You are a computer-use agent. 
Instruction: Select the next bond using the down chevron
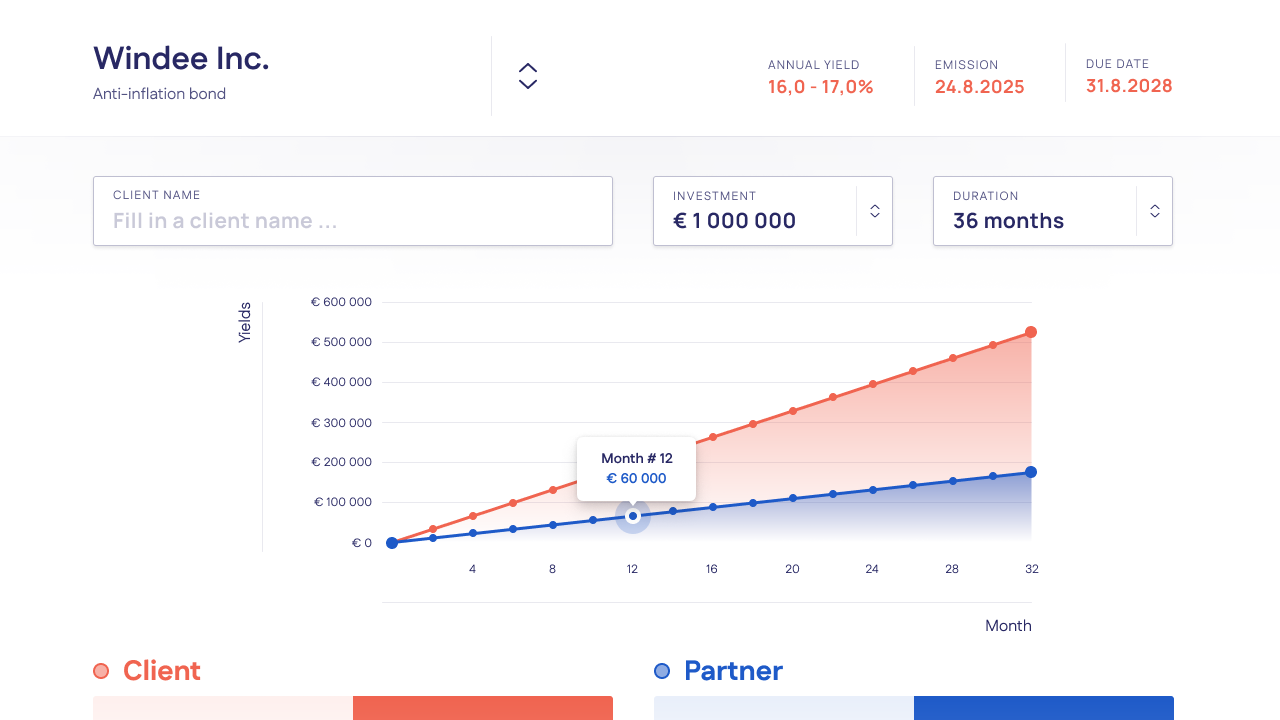click(x=527, y=84)
